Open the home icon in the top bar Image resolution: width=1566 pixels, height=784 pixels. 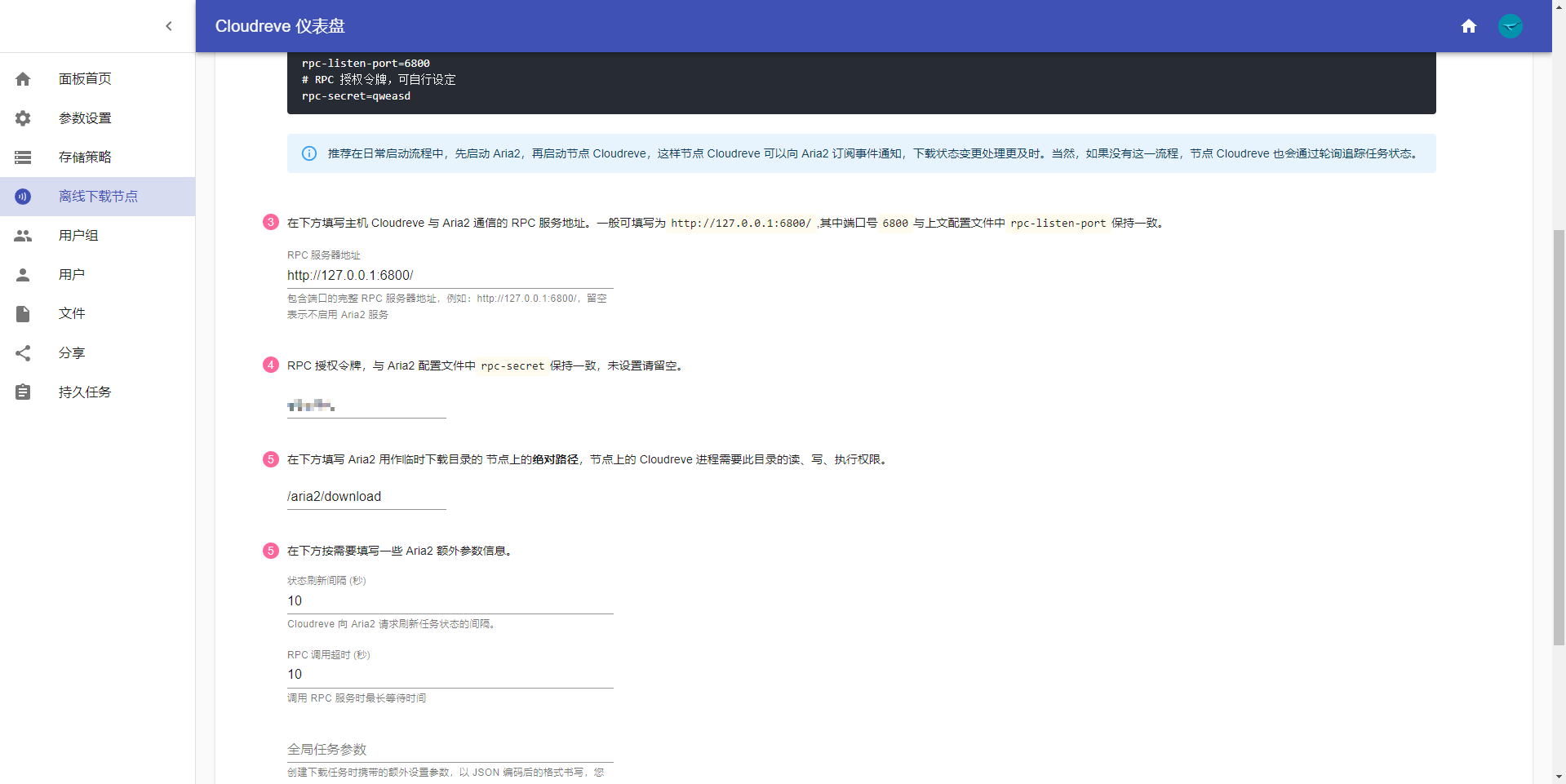pos(1469,26)
